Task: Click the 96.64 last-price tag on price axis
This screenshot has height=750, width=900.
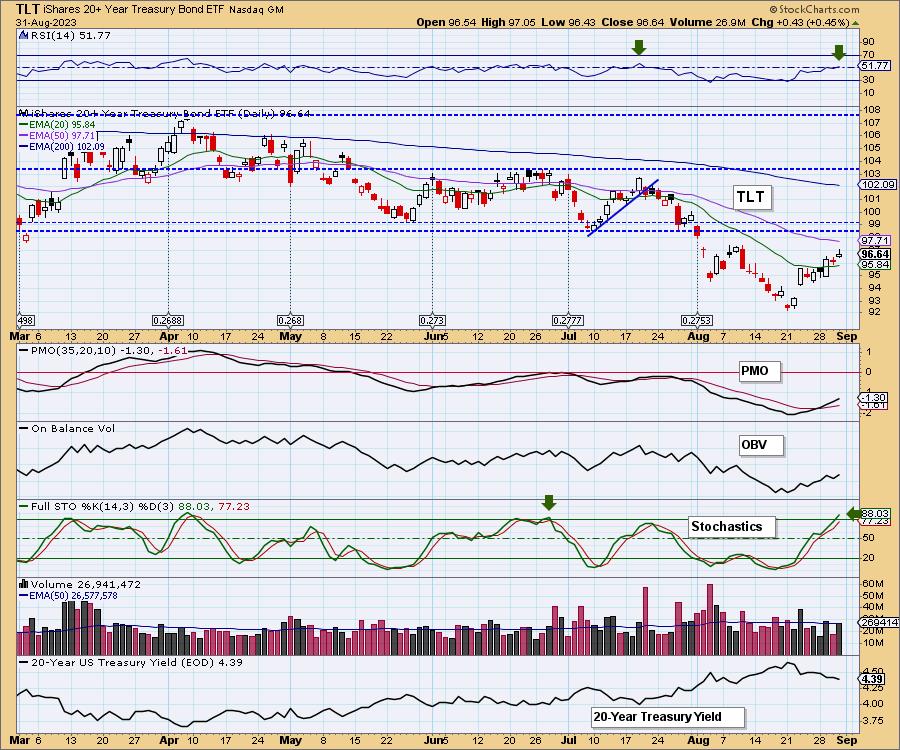Action: pyautogui.click(x=875, y=254)
